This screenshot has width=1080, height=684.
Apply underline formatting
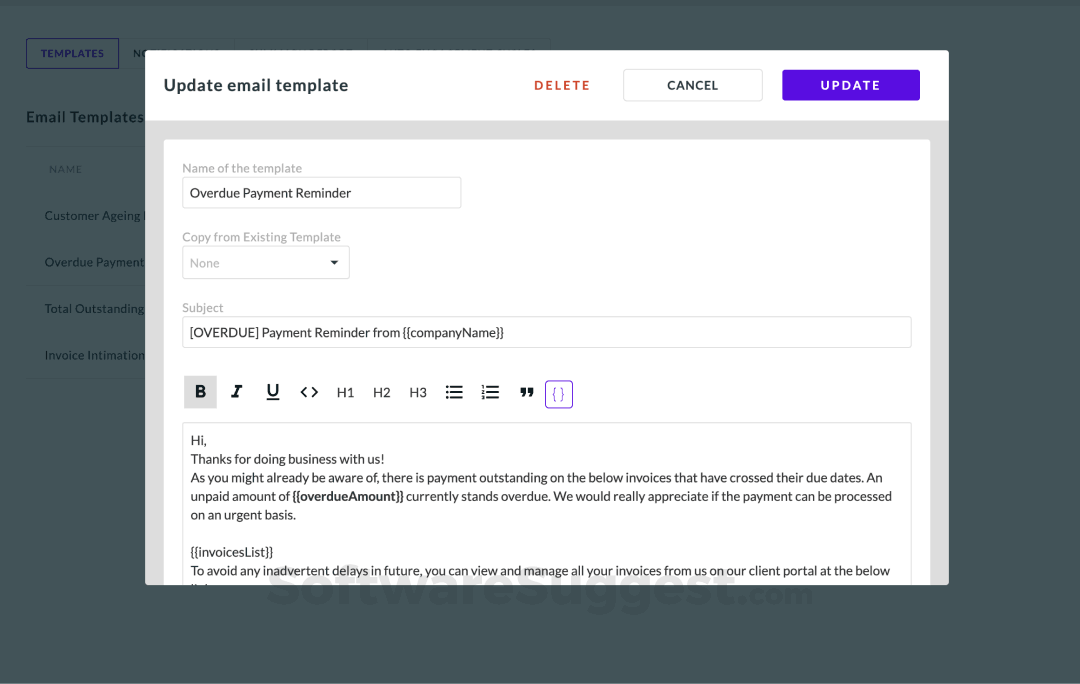[272, 392]
